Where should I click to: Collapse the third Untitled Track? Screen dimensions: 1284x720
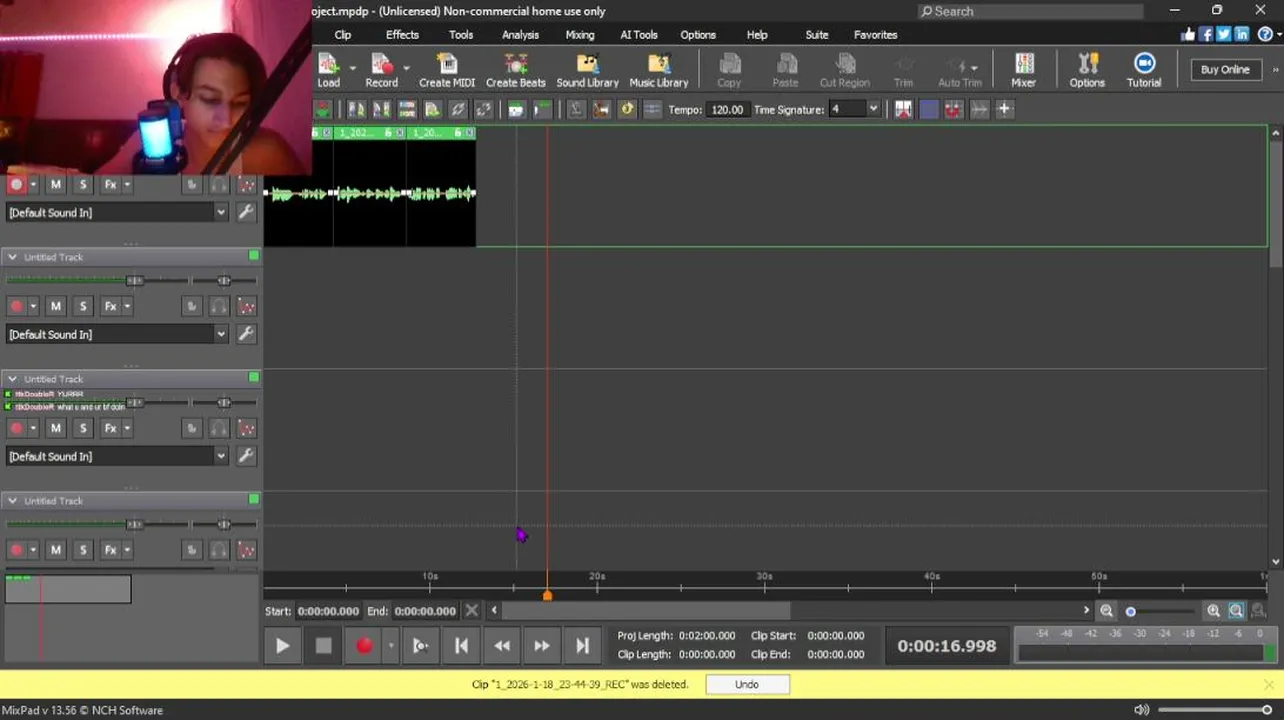click(x=13, y=379)
